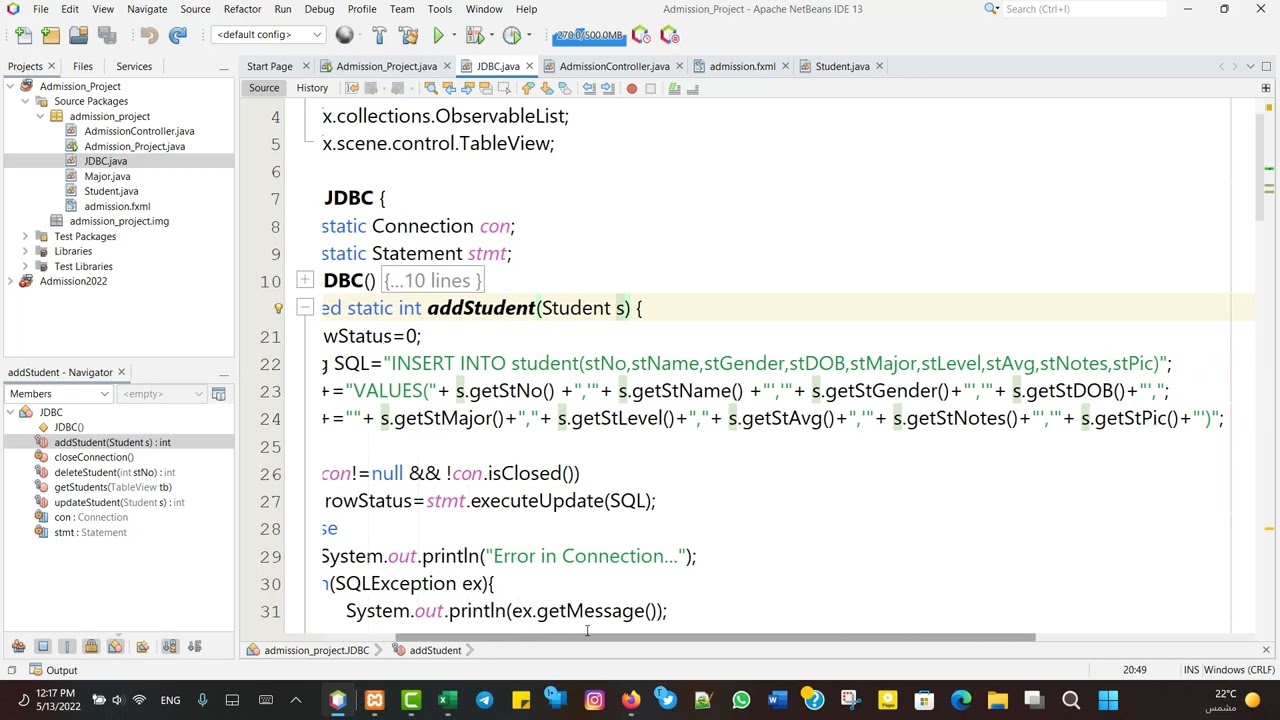The width and height of the screenshot is (1280, 720).
Task: Click the memory usage bar to run GC
Action: 589,35
